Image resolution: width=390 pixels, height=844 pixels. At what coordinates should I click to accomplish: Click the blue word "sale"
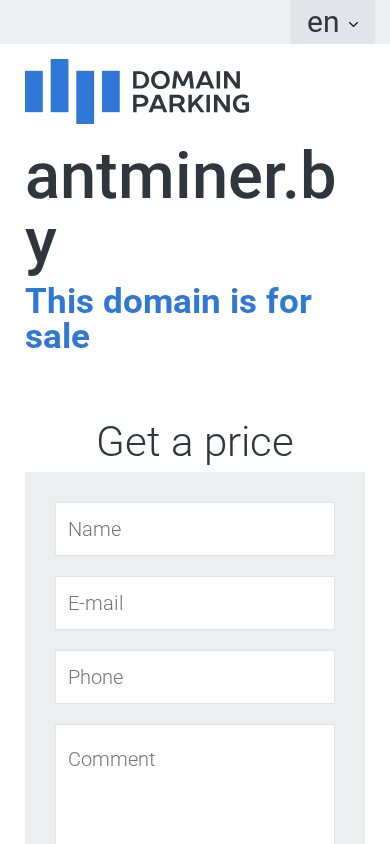point(58,336)
